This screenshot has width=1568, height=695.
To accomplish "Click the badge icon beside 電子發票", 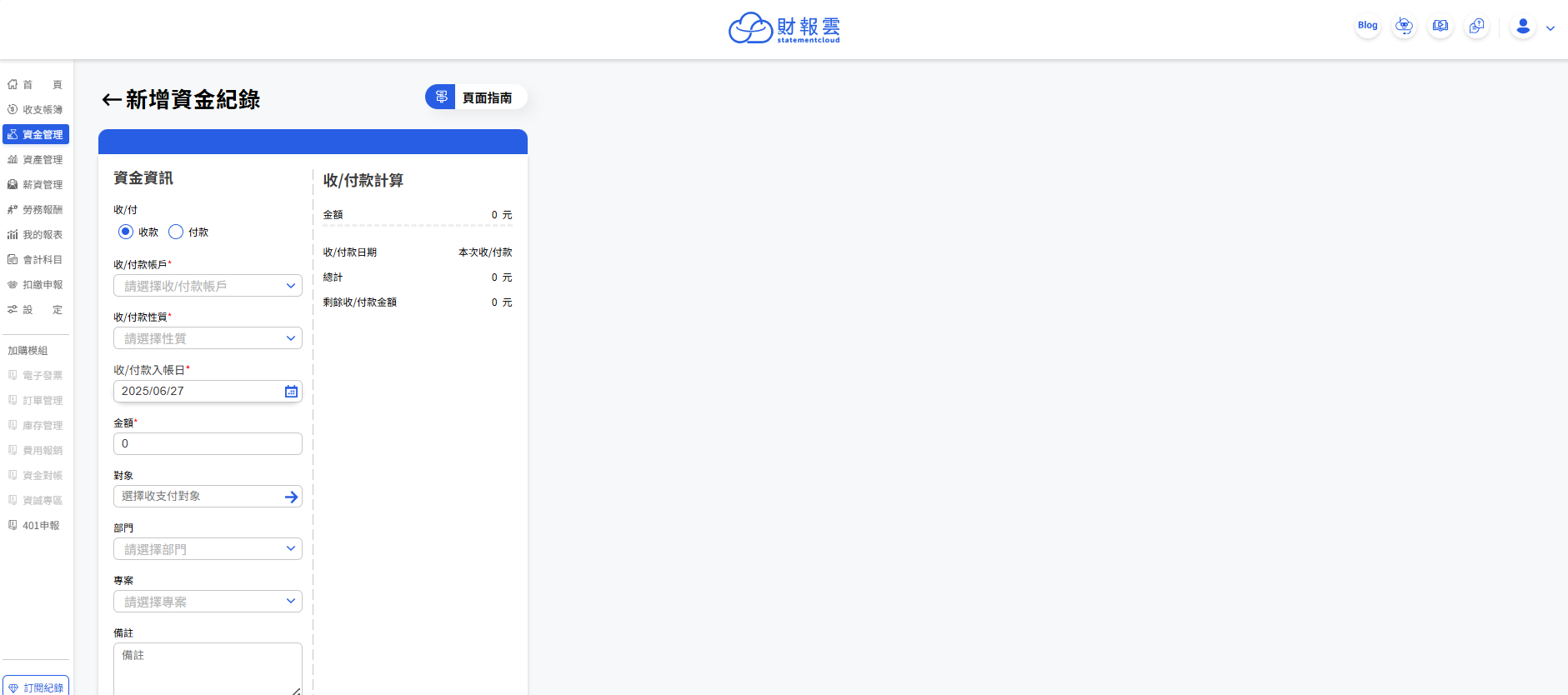I will coord(13,375).
